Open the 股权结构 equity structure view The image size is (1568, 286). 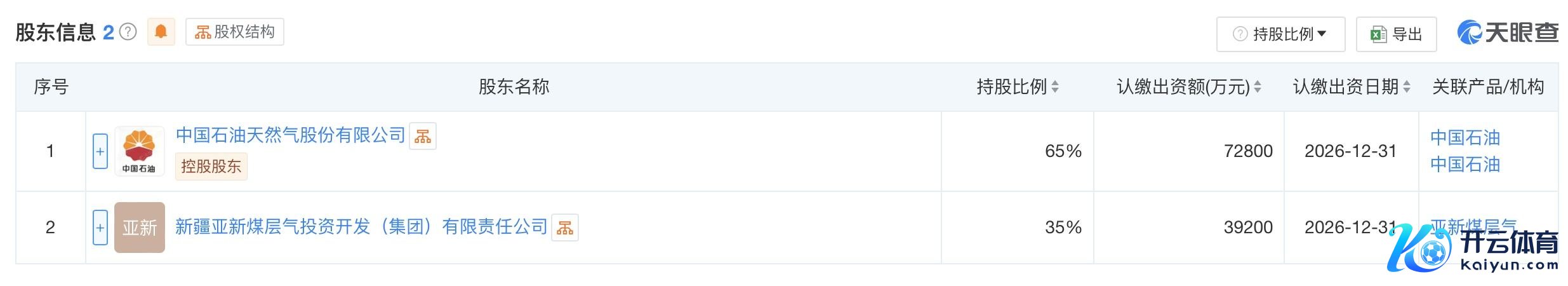pyautogui.click(x=235, y=32)
